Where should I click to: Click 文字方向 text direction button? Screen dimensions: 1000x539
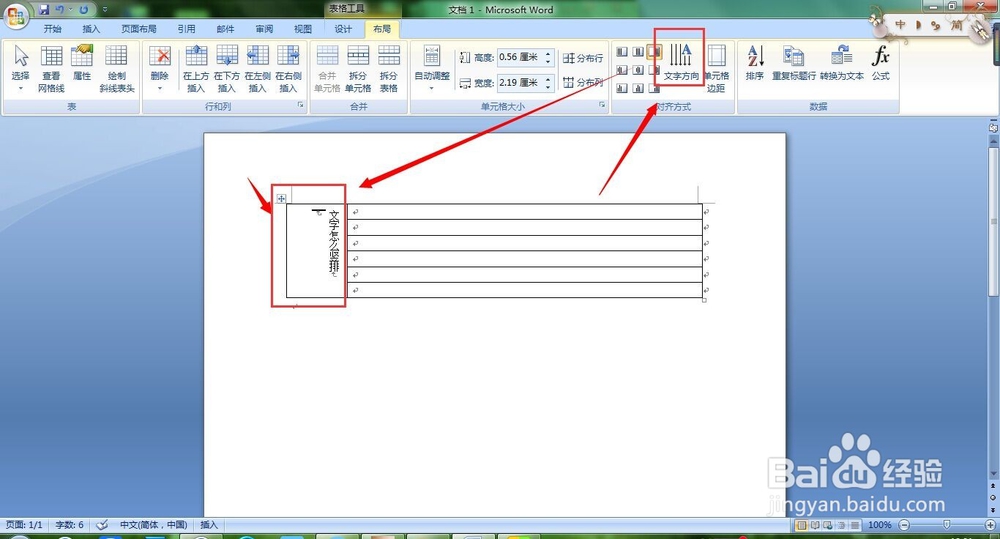(x=680, y=62)
